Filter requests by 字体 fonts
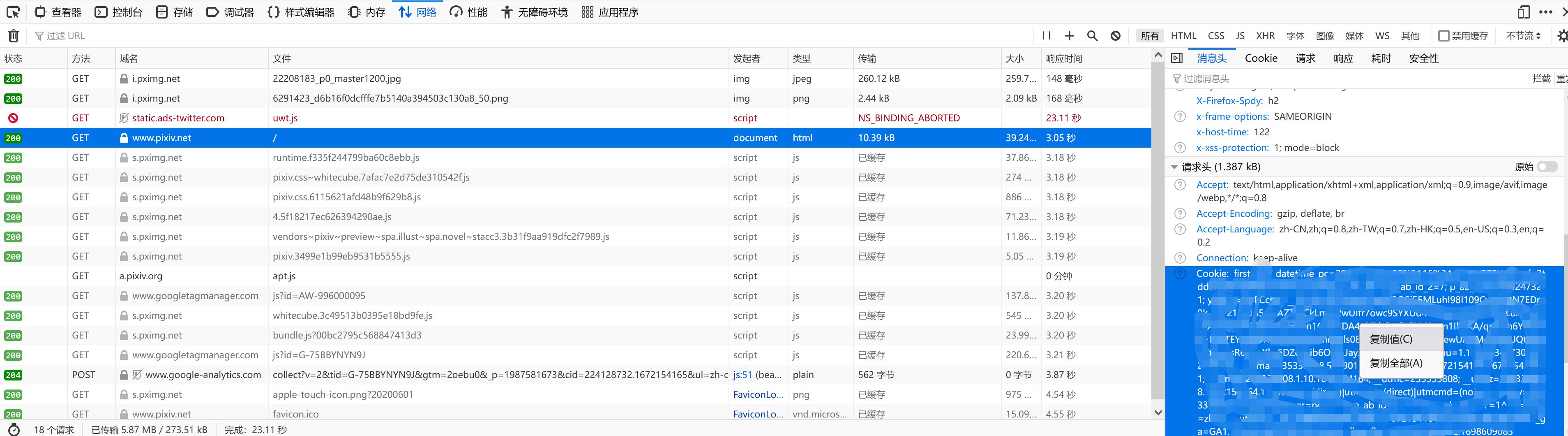Screen dimensions: 1568x436 pos(1295,36)
